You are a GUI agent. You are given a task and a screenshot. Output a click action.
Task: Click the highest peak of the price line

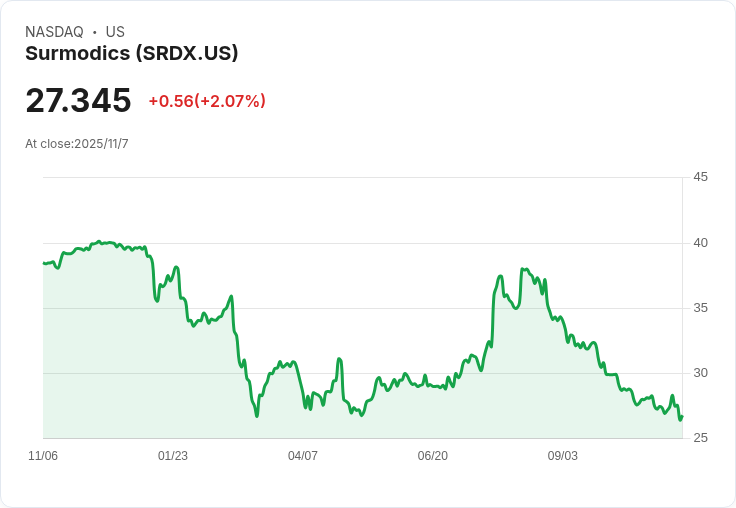(x=100, y=242)
